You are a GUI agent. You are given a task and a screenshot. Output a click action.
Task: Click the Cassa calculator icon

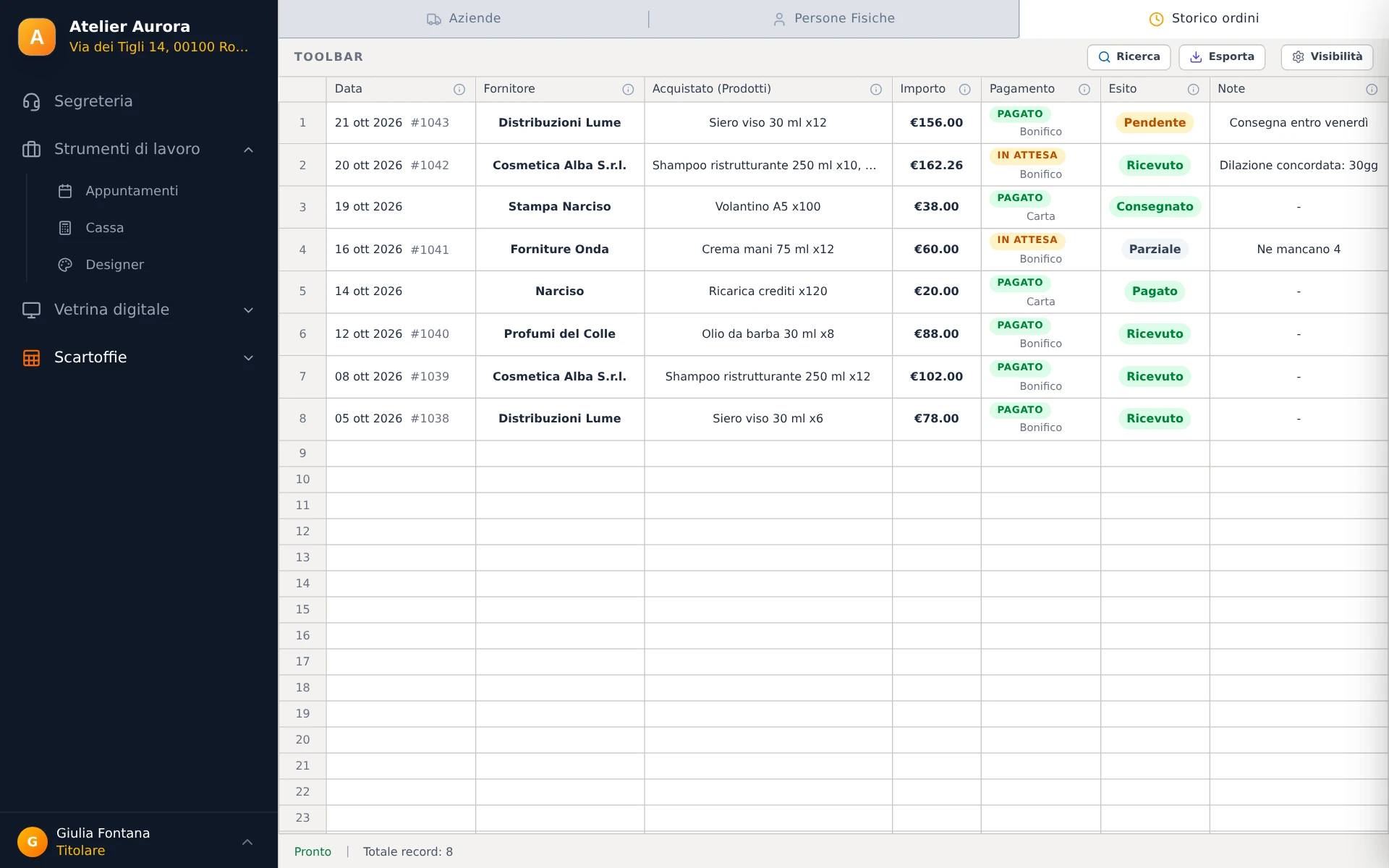65,228
